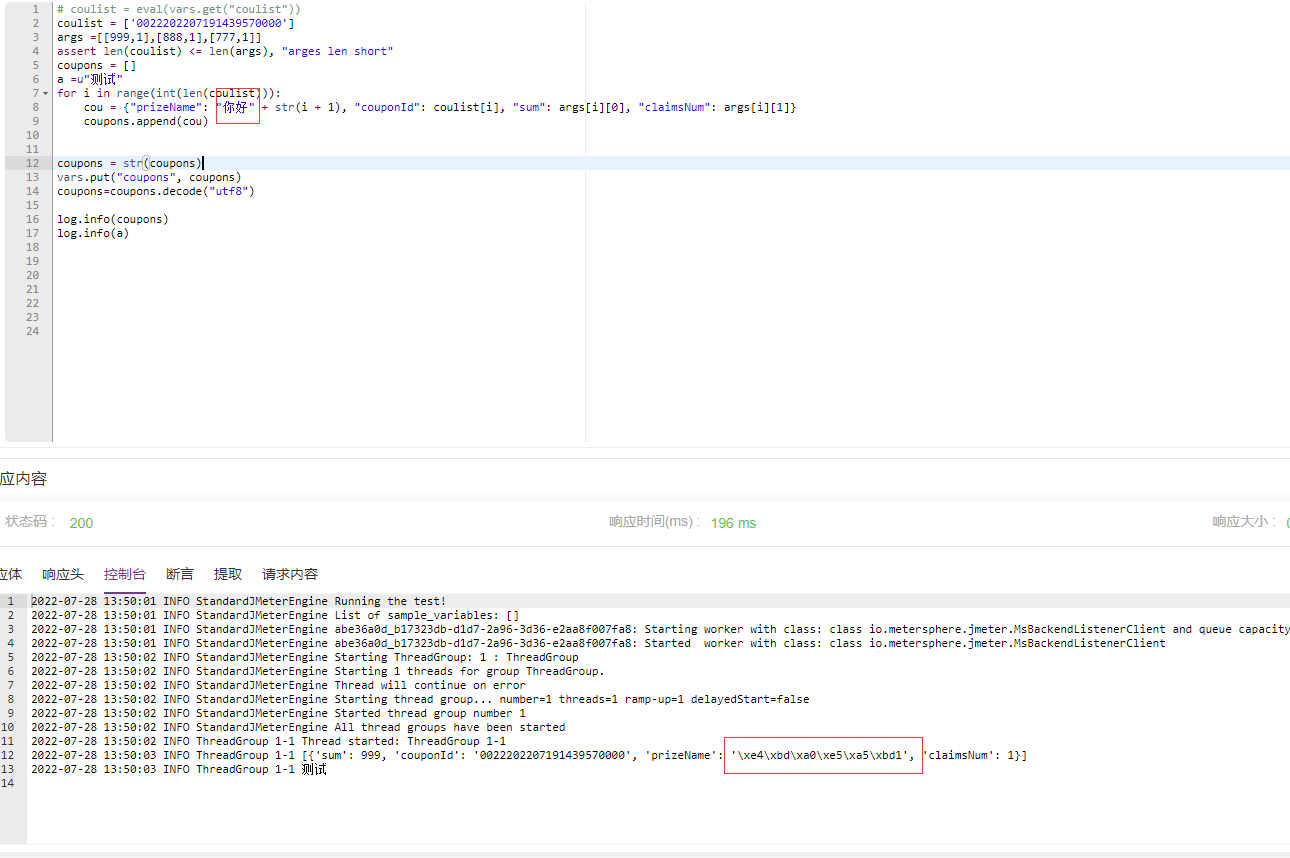Switch to the 提取 tab
This screenshot has height=858, width=1290.
point(227,574)
